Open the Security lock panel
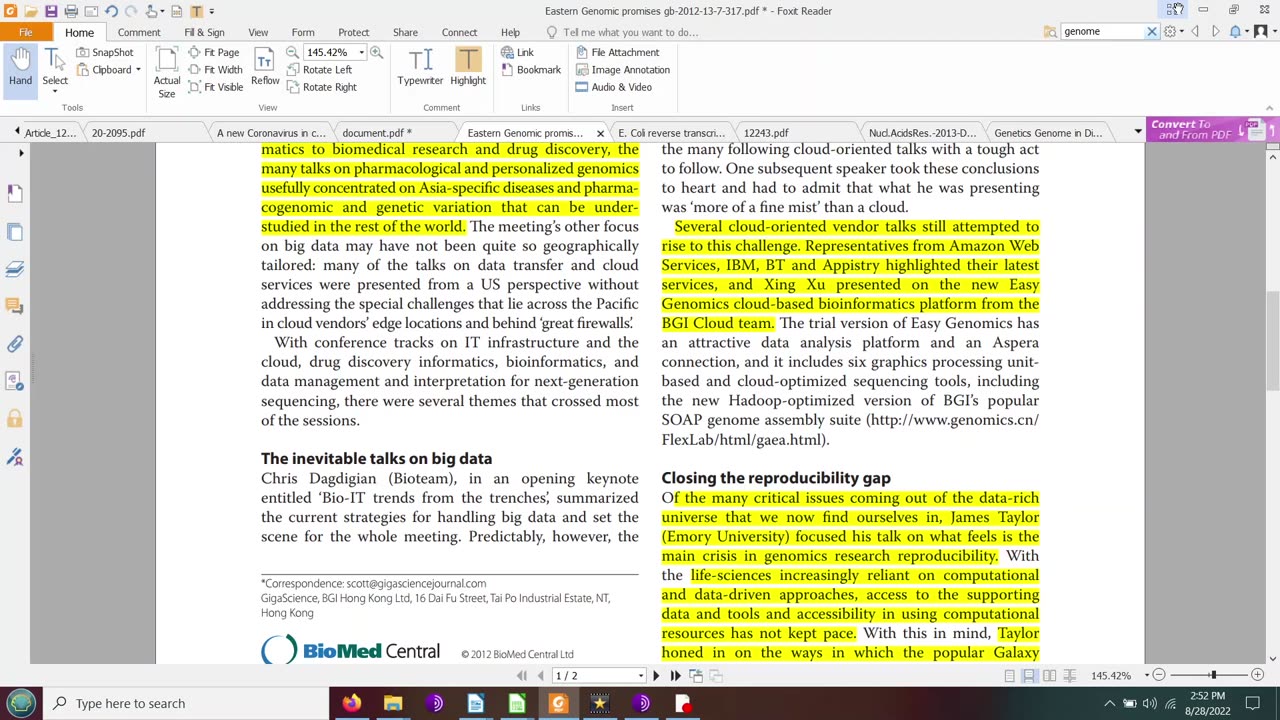Viewport: 1280px width, 720px height. (x=15, y=419)
